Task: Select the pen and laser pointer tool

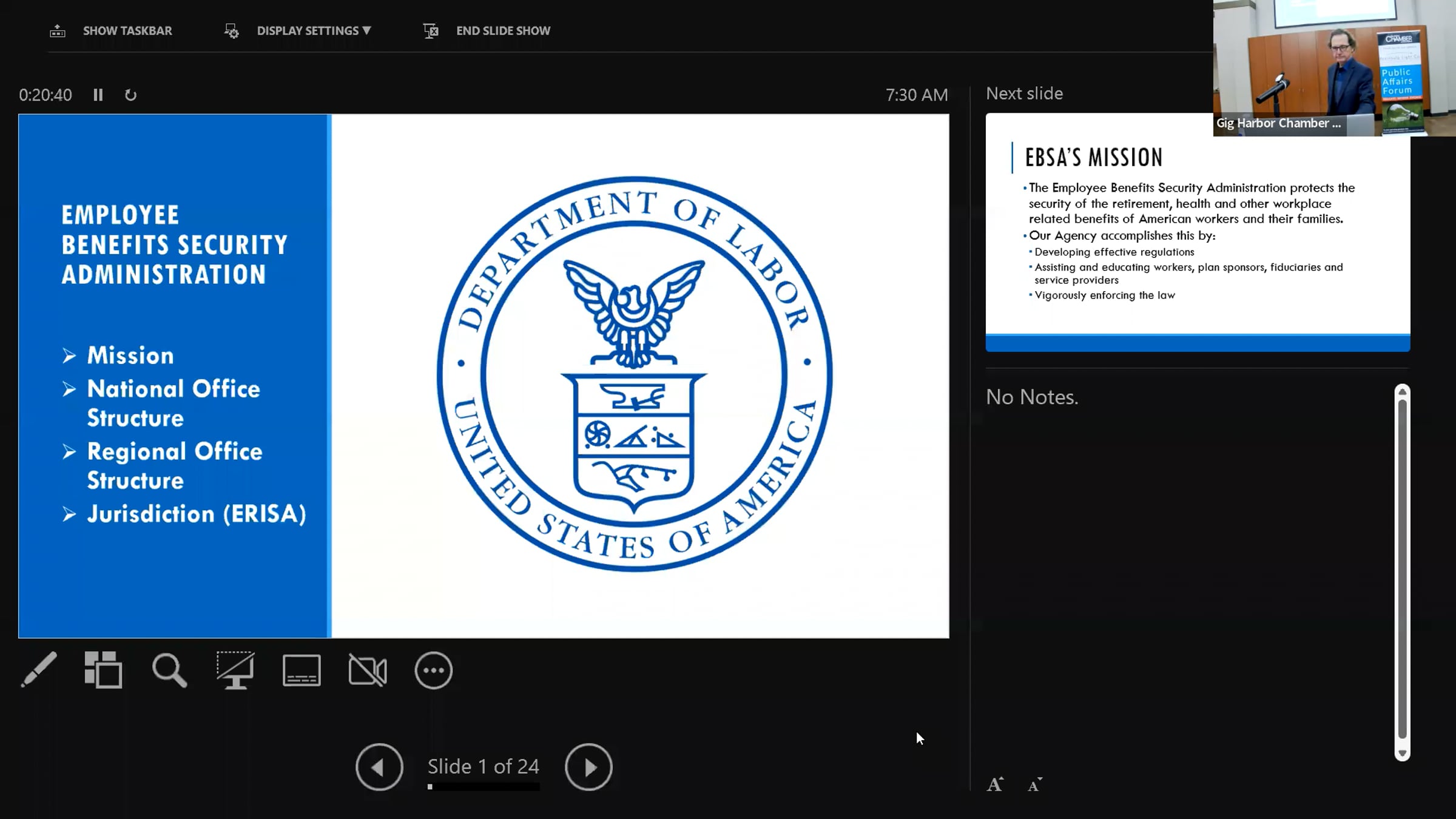Action: pyautogui.click(x=39, y=670)
